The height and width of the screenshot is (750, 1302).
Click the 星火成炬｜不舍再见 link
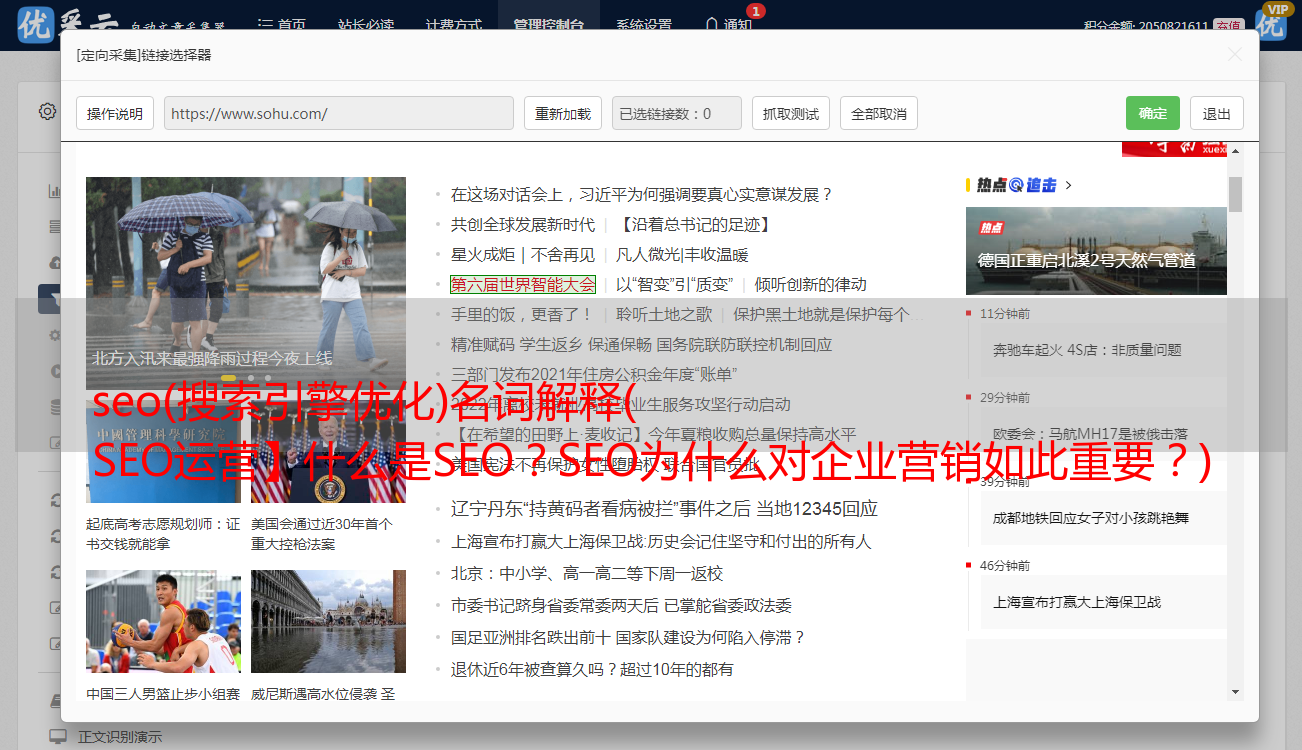(522, 255)
